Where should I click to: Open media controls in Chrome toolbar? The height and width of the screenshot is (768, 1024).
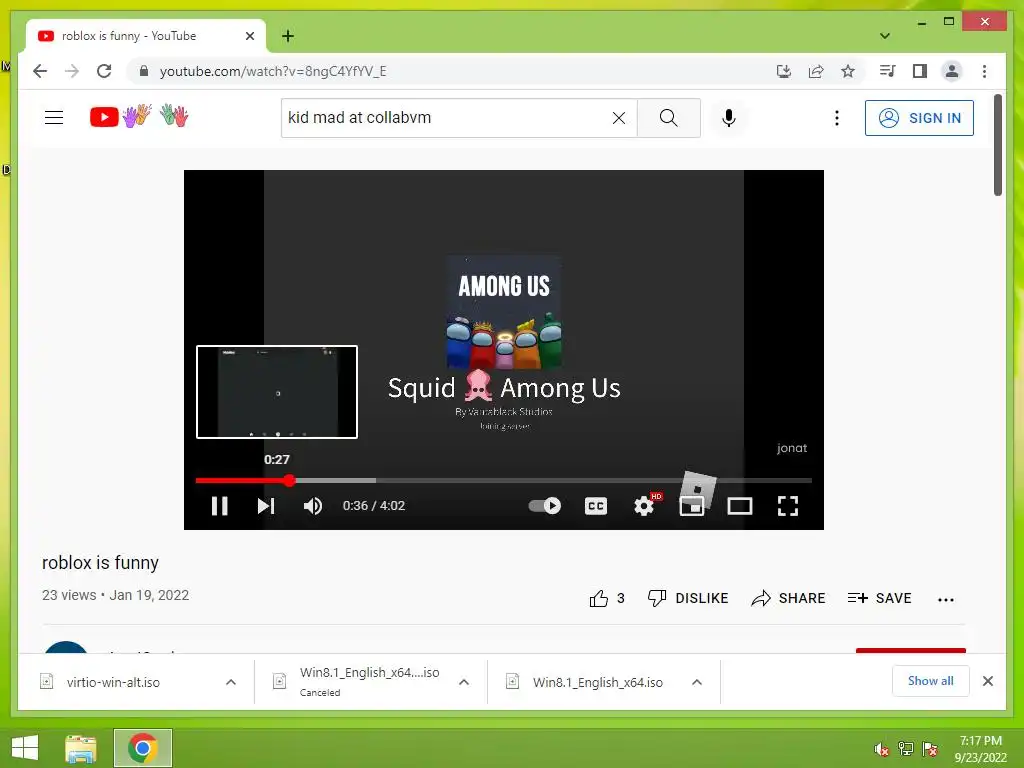tap(888, 71)
